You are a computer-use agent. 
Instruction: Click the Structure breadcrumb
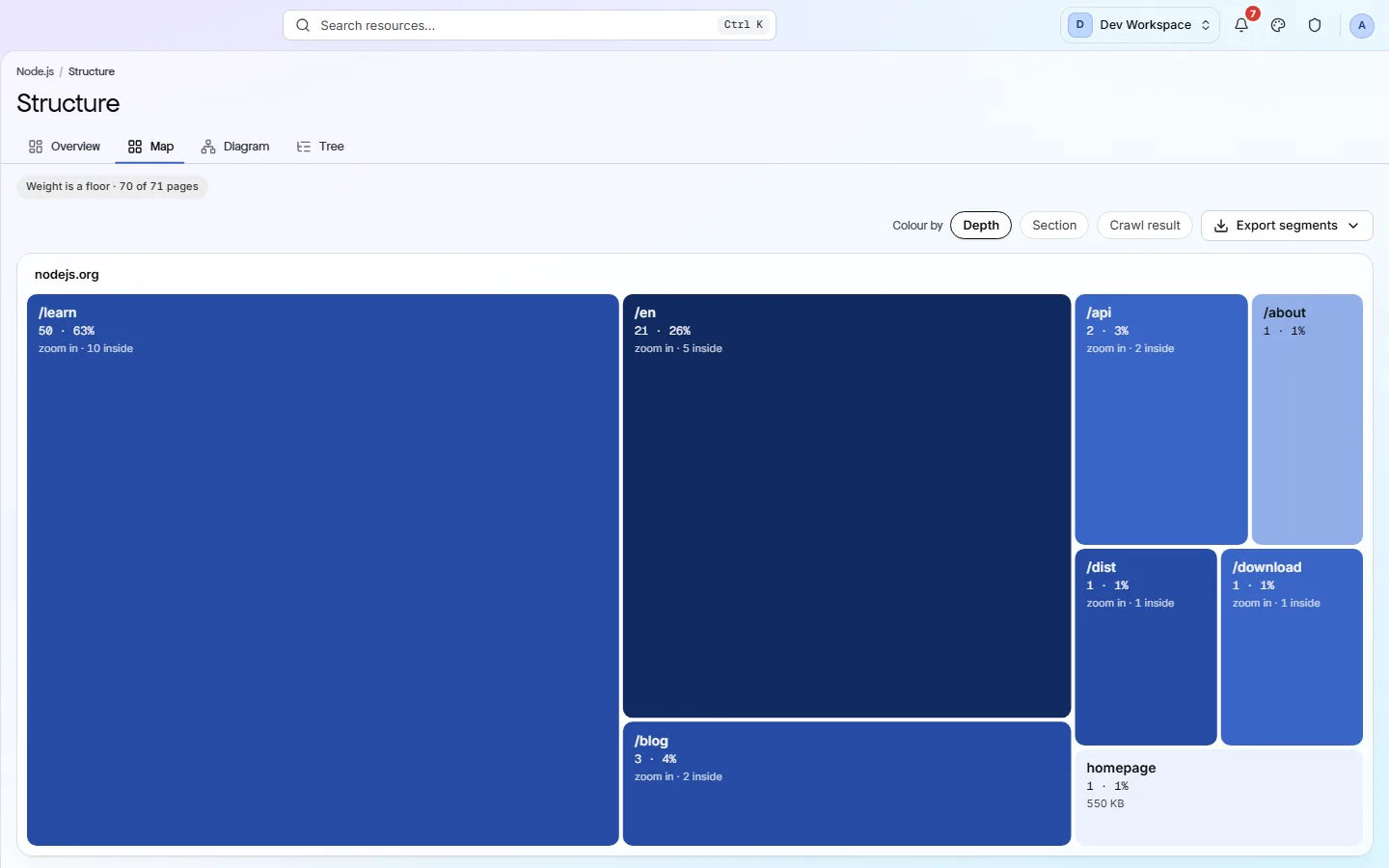click(x=92, y=71)
